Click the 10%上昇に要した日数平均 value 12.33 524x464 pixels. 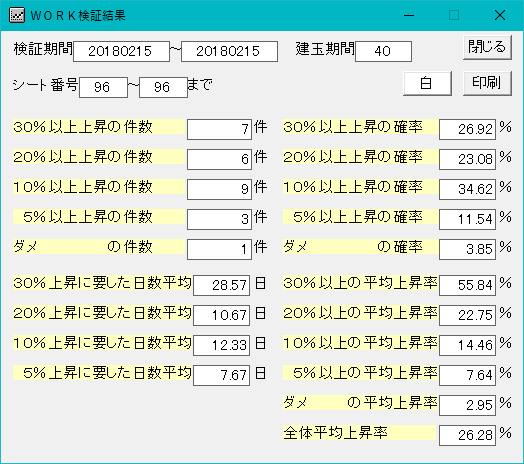click(x=221, y=345)
